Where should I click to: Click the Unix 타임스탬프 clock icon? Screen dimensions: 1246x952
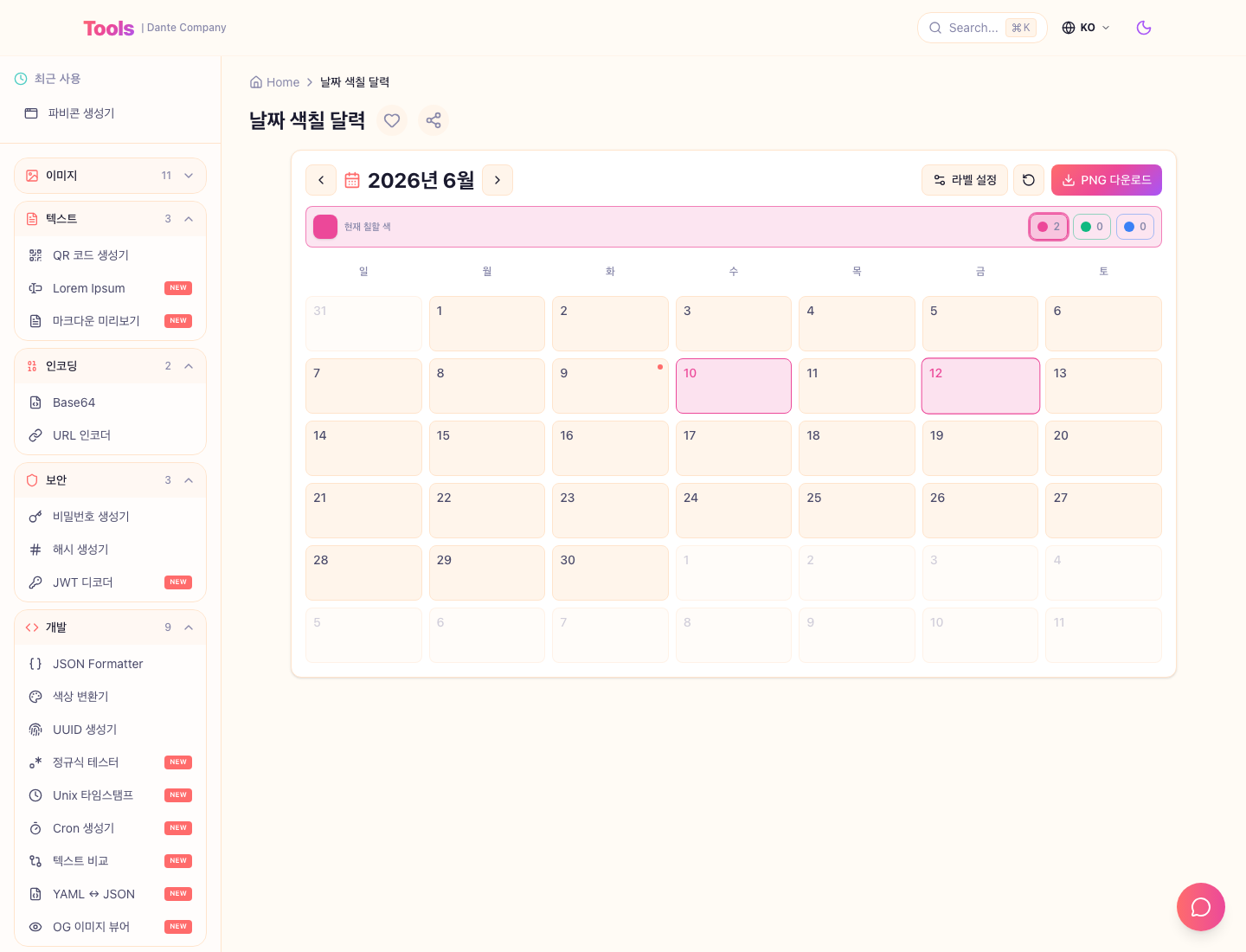tap(35, 795)
